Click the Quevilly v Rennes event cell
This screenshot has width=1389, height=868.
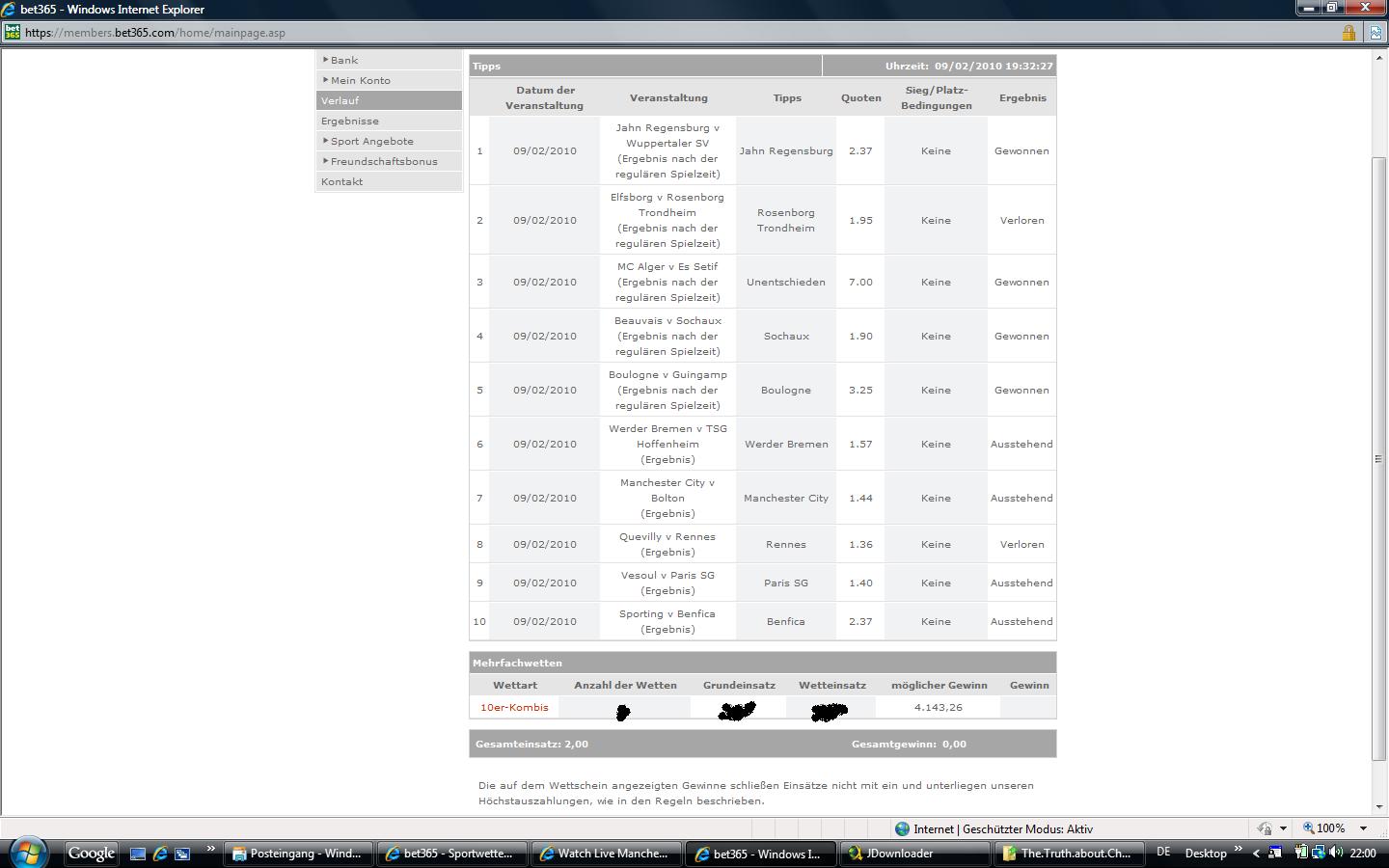click(x=667, y=544)
